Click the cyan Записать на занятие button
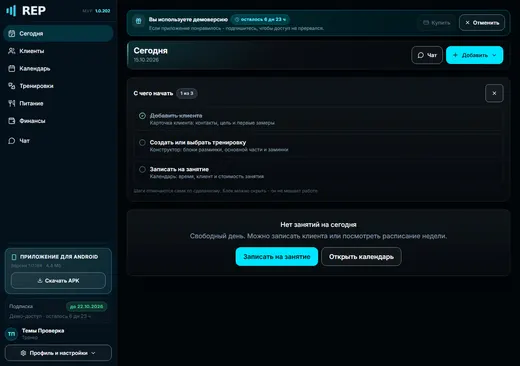 (x=277, y=257)
